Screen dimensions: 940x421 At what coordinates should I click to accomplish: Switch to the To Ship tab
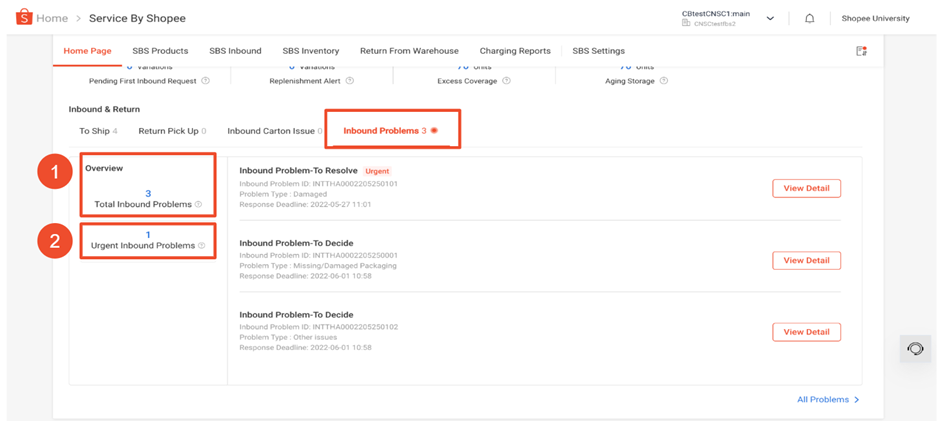click(98, 131)
